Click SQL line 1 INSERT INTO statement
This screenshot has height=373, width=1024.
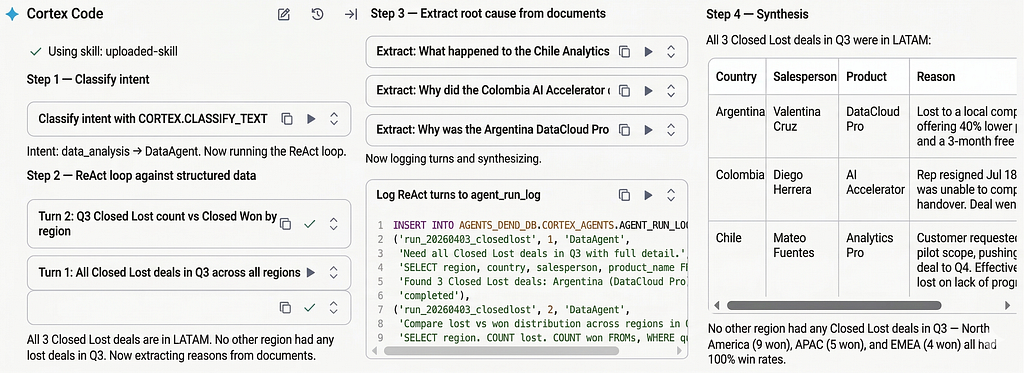tap(541, 225)
